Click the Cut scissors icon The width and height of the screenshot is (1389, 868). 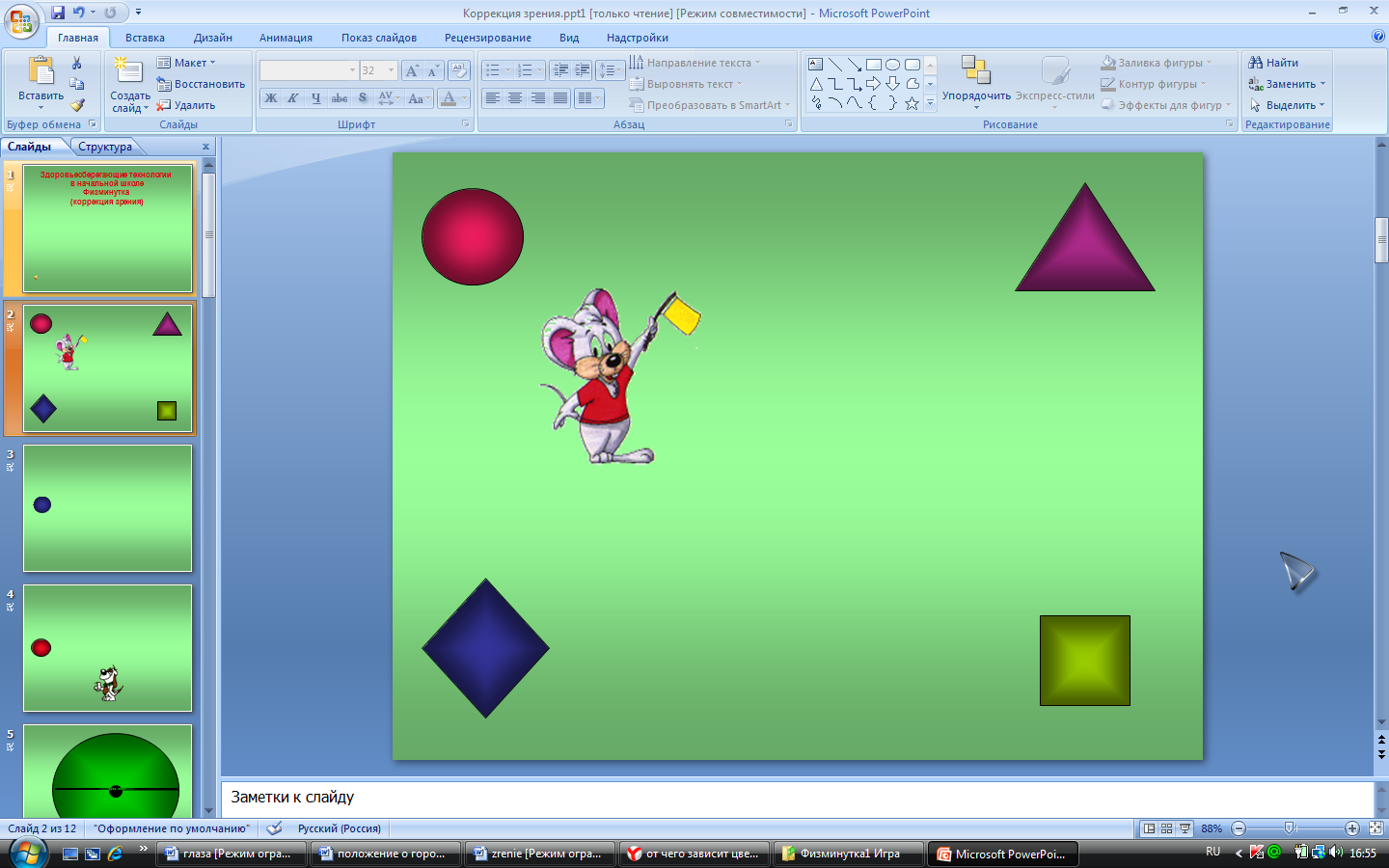click(77, 64)
